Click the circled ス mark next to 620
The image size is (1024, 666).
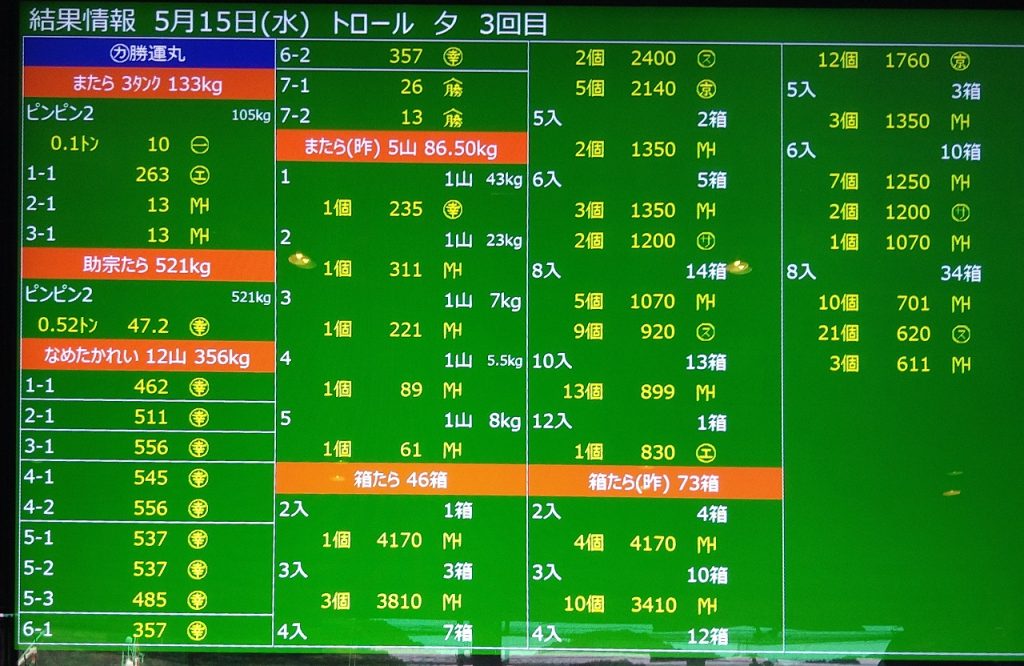[x=961, y=334]
